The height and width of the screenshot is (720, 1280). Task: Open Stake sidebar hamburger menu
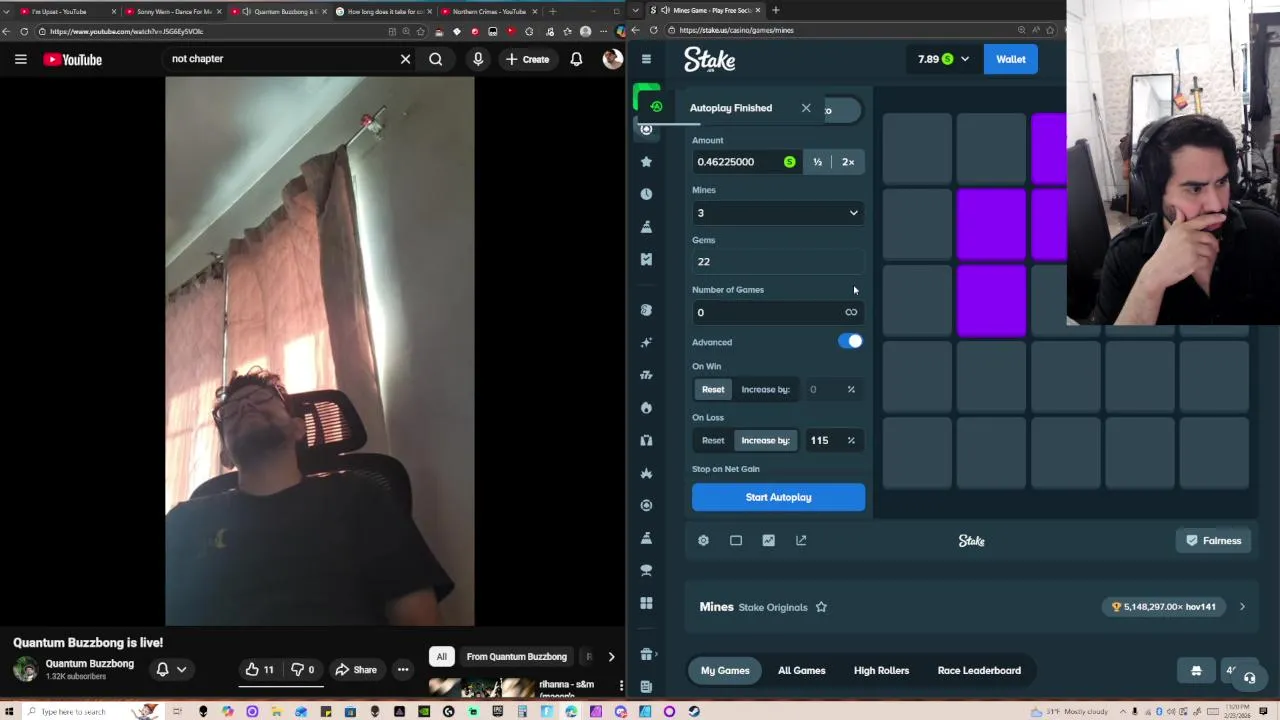(x=646, y=59)
